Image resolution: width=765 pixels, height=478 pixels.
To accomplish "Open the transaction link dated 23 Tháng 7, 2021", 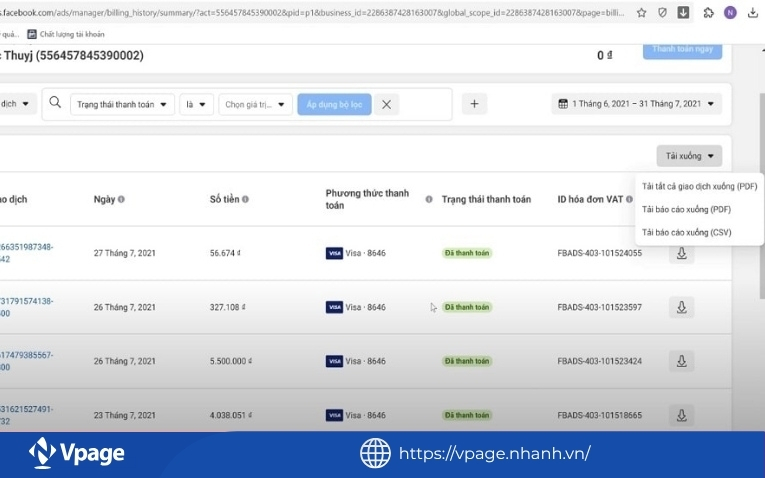I will click(26, 415).
